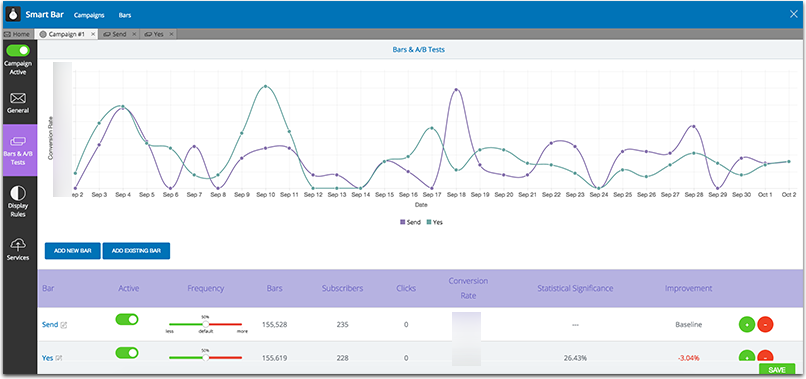
Task: Open General settings envelope icon
Action: 18,98
